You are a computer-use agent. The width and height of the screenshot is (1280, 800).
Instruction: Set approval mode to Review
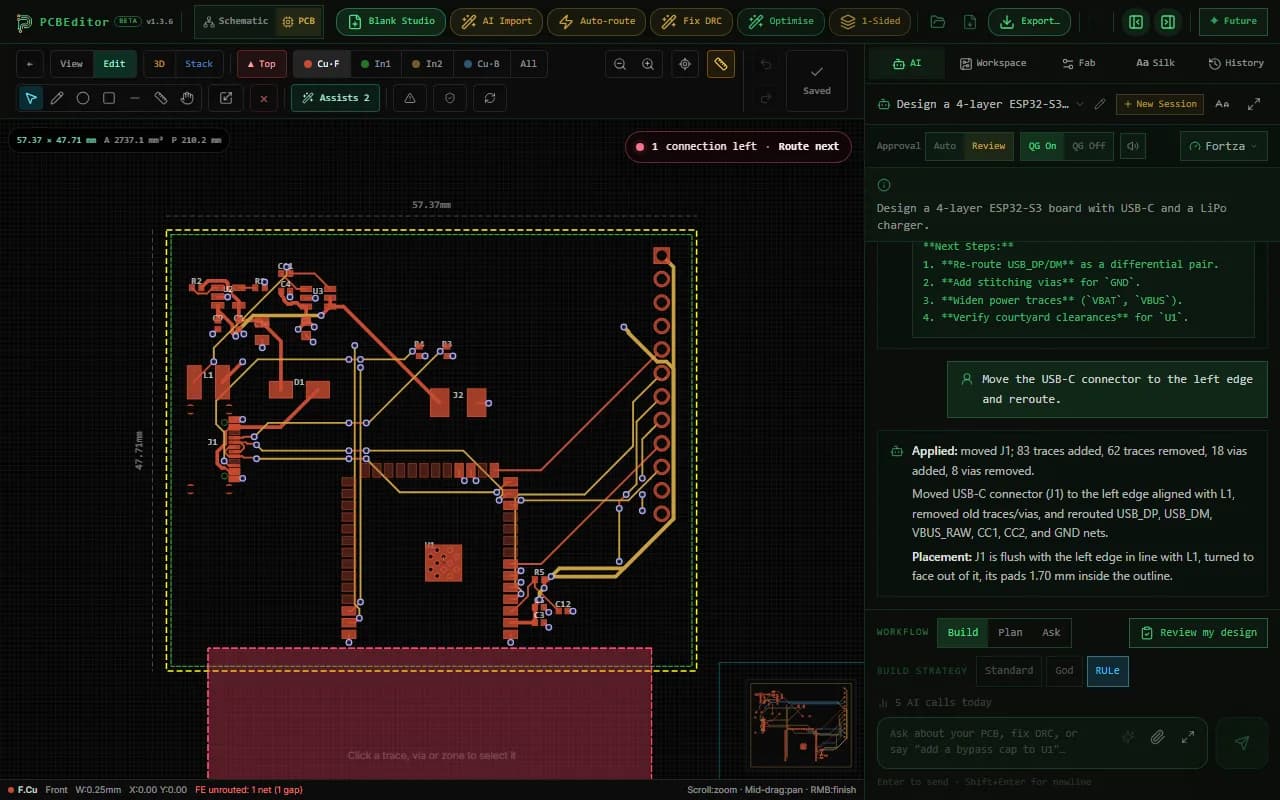click(988, 146)
